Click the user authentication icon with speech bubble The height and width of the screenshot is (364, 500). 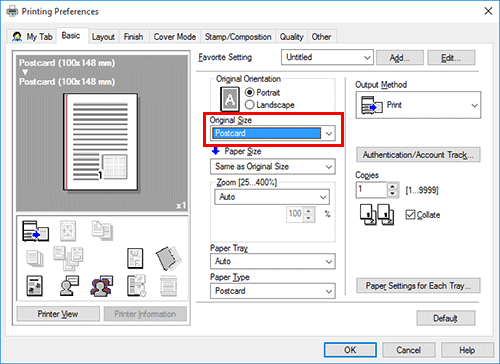pyautogui.click(x=69, y=286)
